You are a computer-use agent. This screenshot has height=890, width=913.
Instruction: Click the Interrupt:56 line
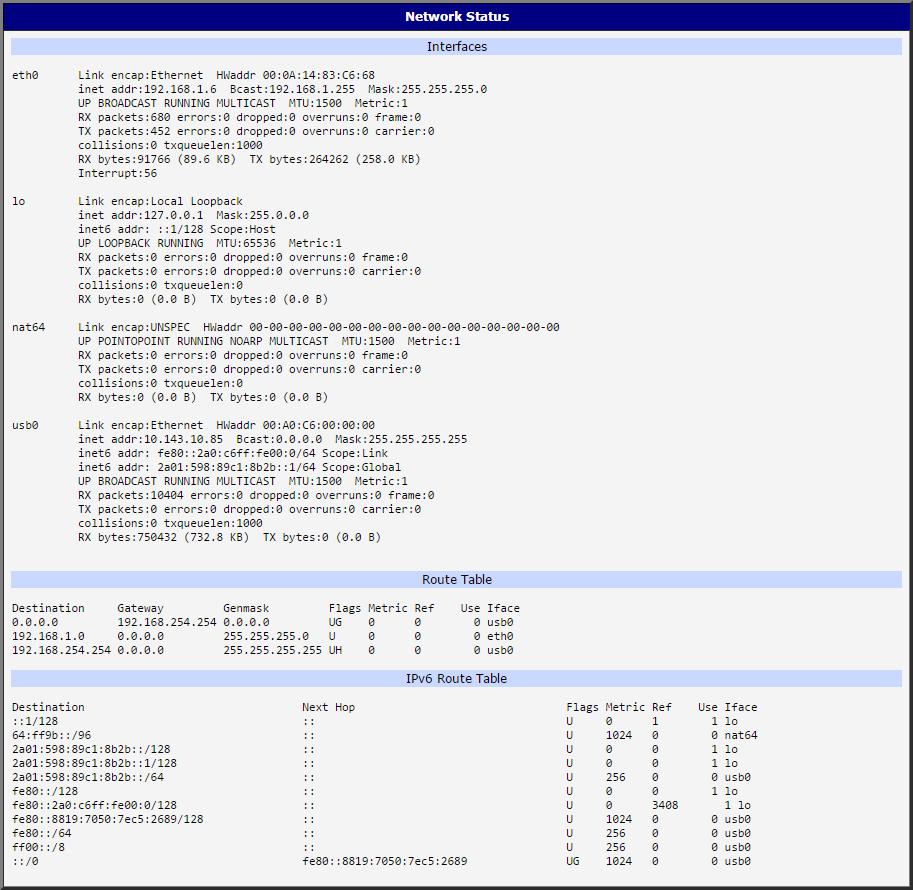(118, 173)
